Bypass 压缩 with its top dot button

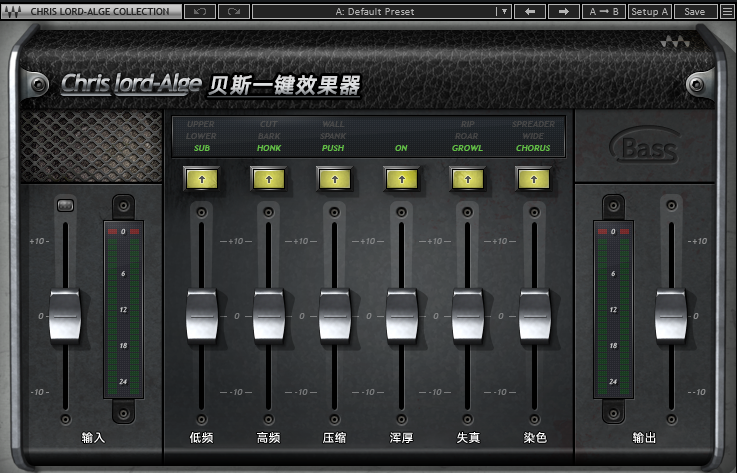coord(335,213)
